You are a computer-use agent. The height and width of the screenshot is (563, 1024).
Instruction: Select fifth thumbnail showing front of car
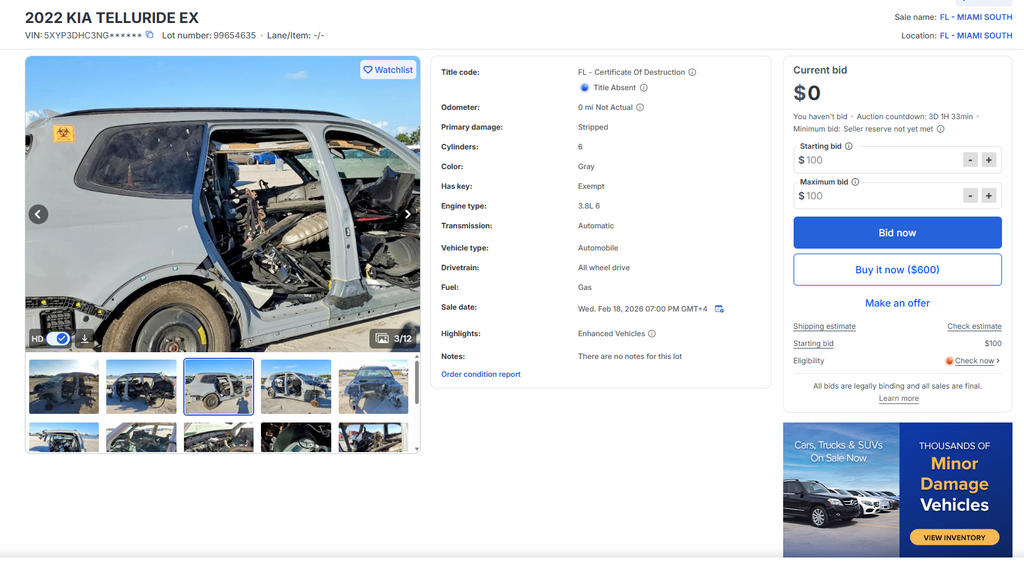pos(374,387)
